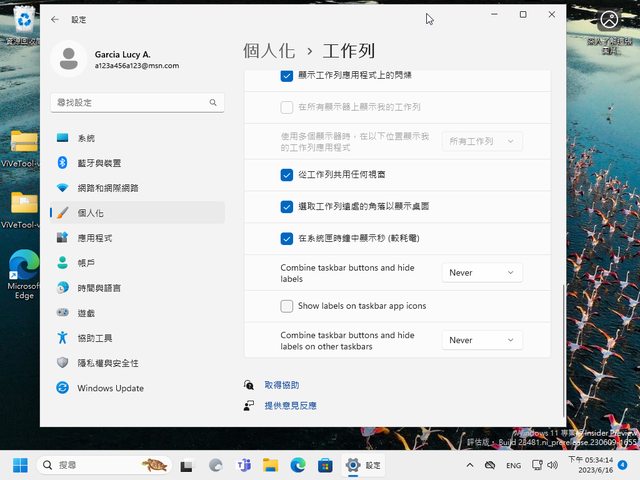Screen dimensions: 640x480
Task: Open Combine buttons on other taskbars dropdown
Action: click(482, 340)
